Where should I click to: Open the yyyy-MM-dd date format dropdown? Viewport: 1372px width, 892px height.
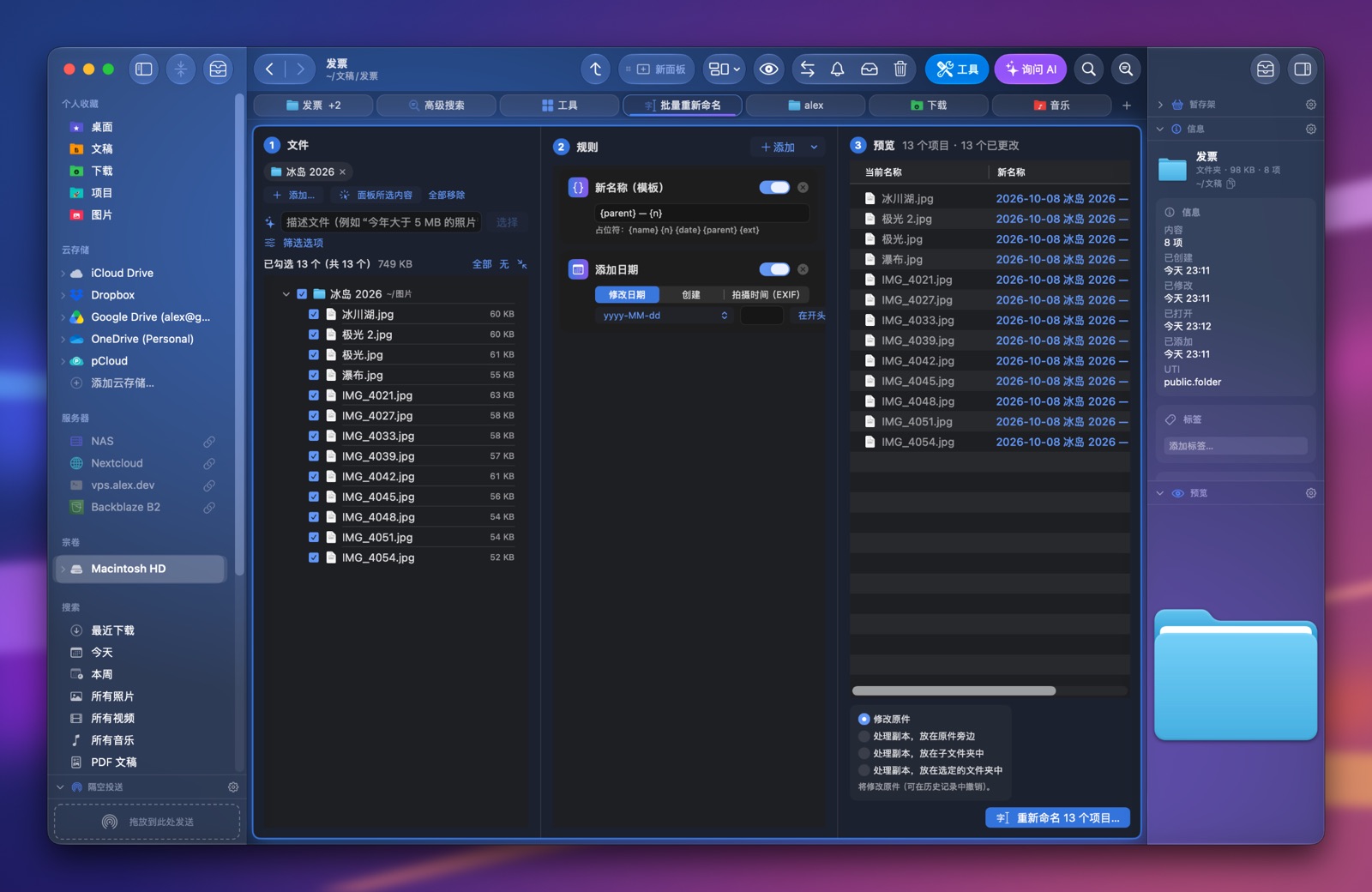[665, 316]
